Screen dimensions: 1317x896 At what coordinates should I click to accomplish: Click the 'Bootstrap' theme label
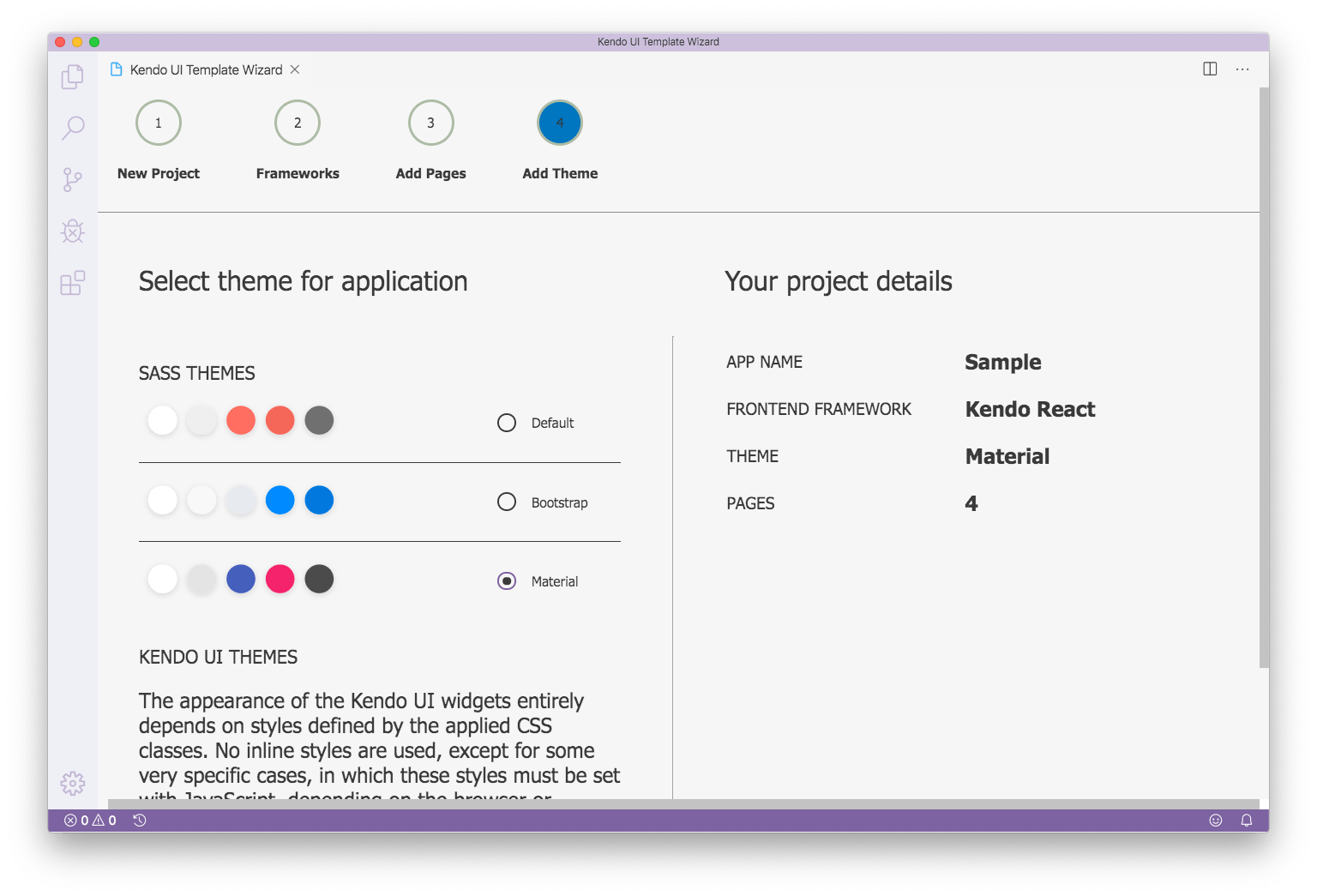(559, 502)
